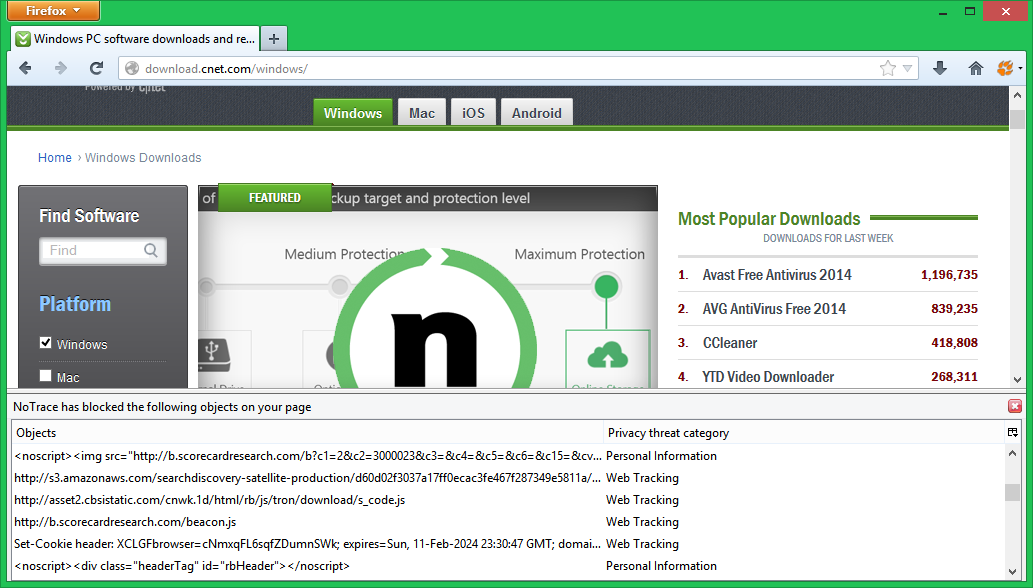Sort by the Objects column header
Viewport: 1033px width, 588px height.
pos(307,433)
